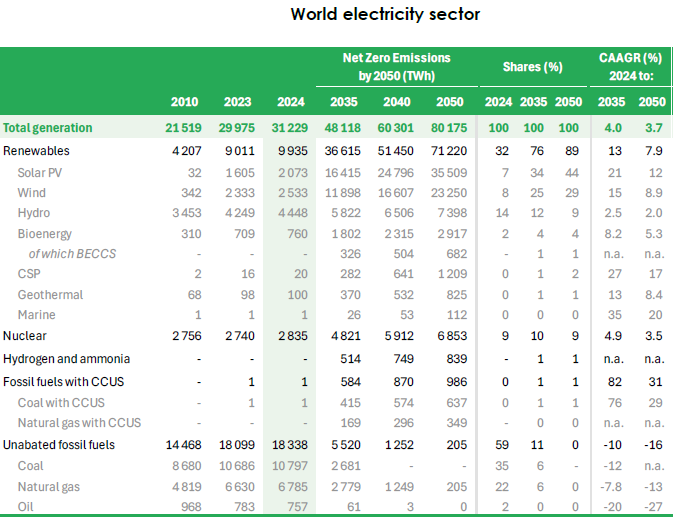This screenshot has width=679, height=521.
Task: Select the Shares (%) column group header
Action: point(533,67)
